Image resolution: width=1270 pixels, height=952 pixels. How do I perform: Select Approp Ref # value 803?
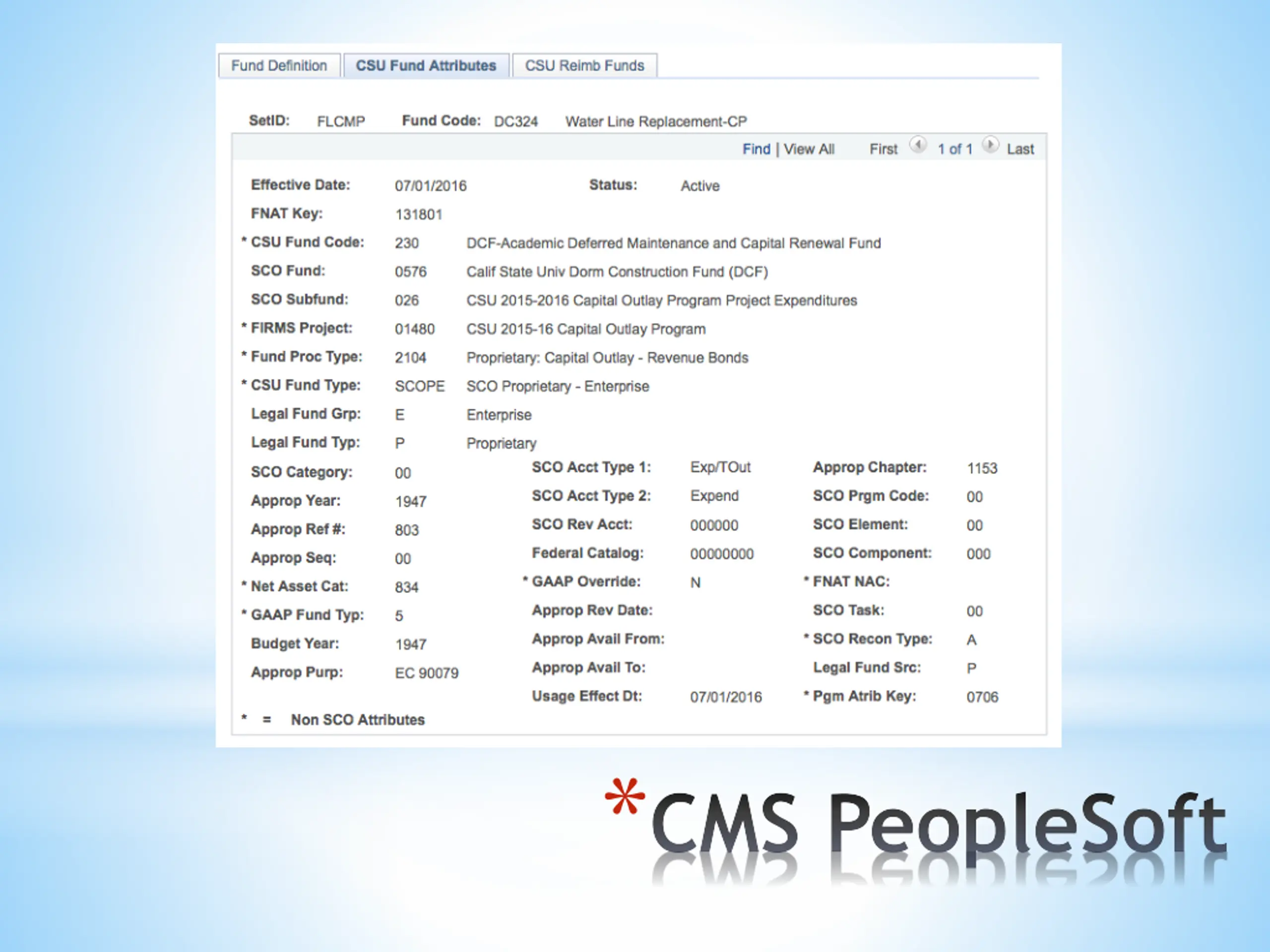click(x=406, y=530)
